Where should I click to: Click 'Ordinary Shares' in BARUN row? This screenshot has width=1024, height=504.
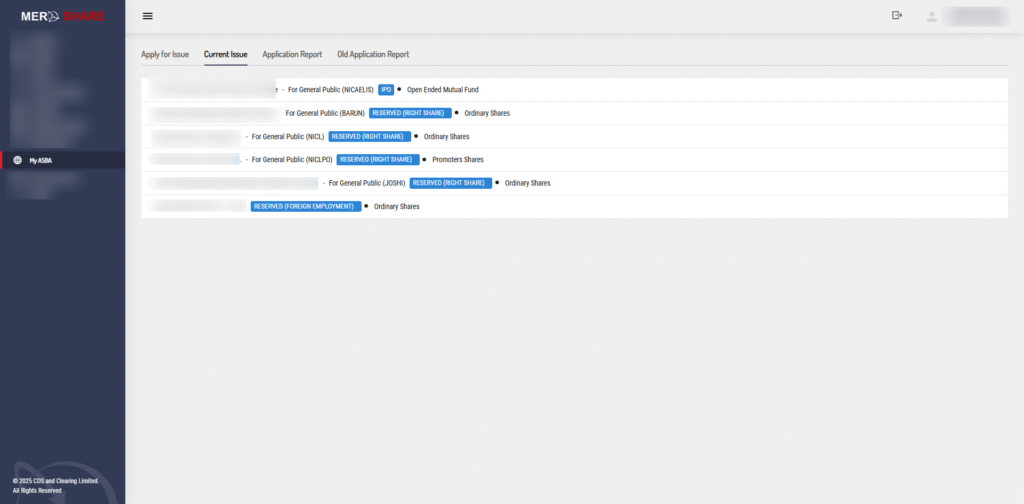click(487, 113)
